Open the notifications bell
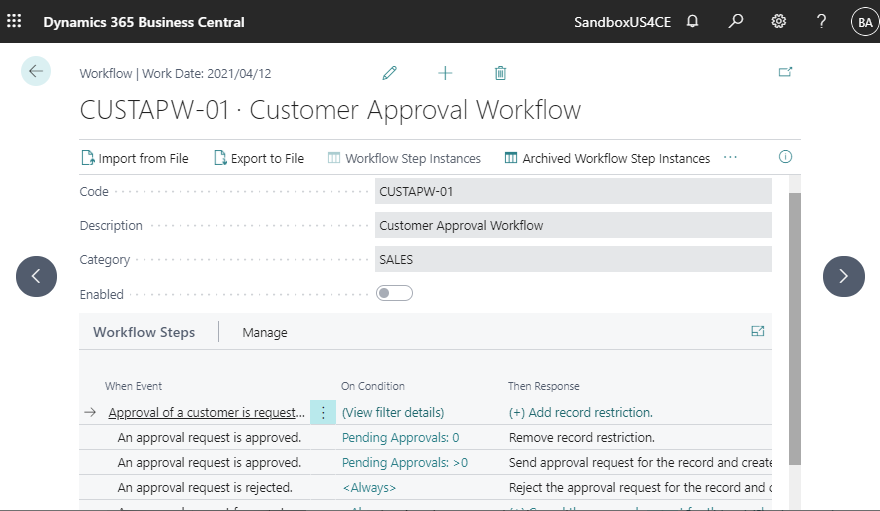 pos(693,21)
